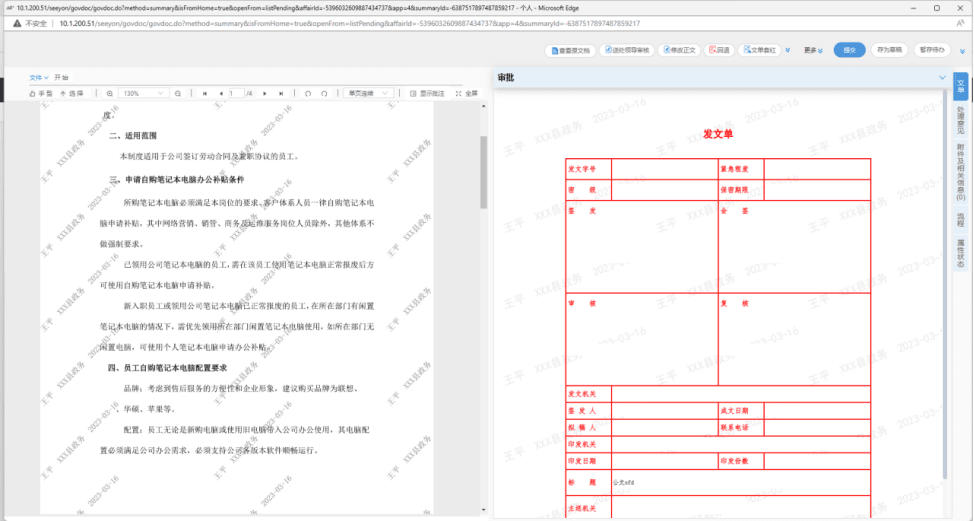
Task: Click heading 三、申请自购笔记本电脑办公补贴条件
Action: pos(177,179)
